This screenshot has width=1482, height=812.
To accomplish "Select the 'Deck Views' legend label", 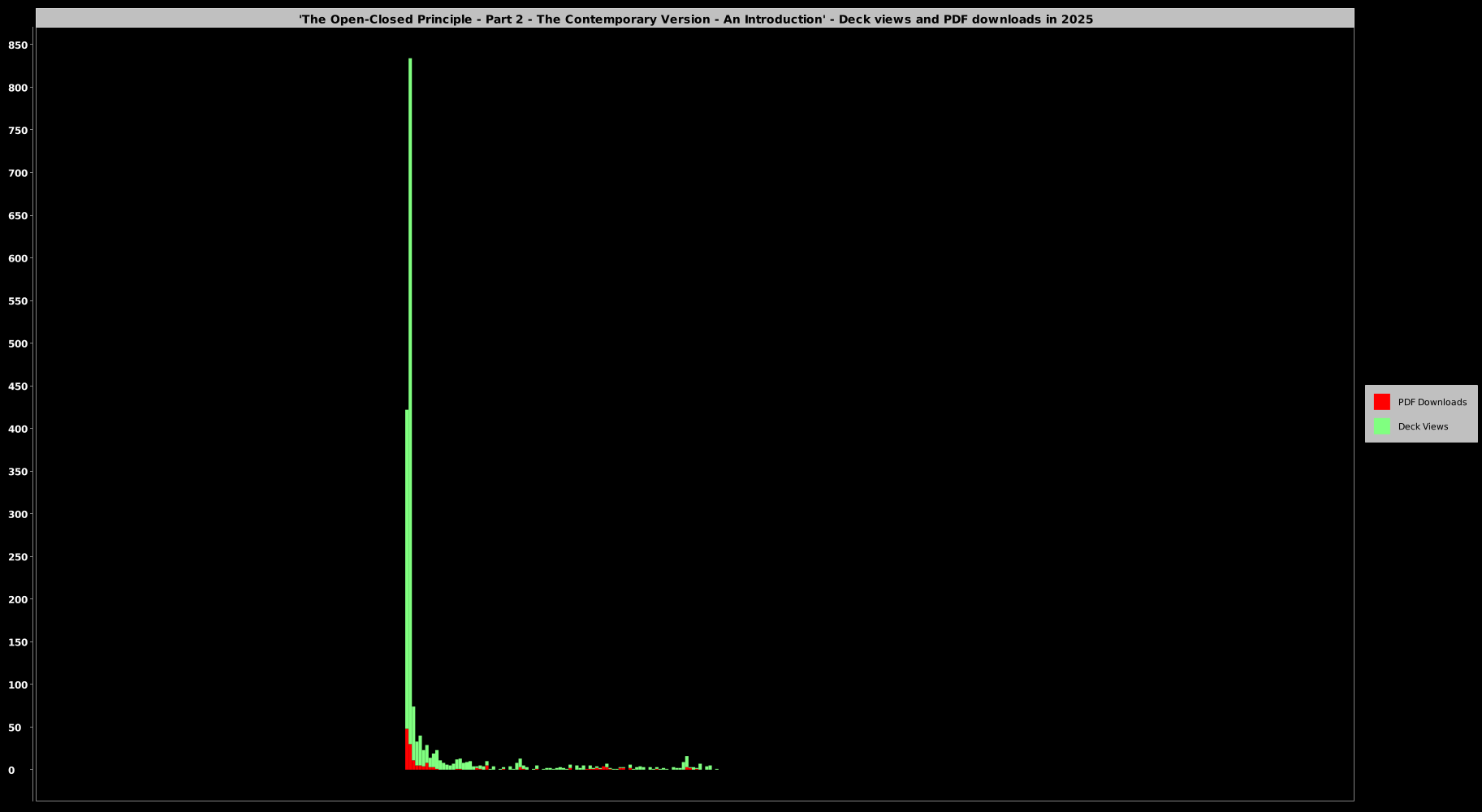I will (x=1423, y=426).
